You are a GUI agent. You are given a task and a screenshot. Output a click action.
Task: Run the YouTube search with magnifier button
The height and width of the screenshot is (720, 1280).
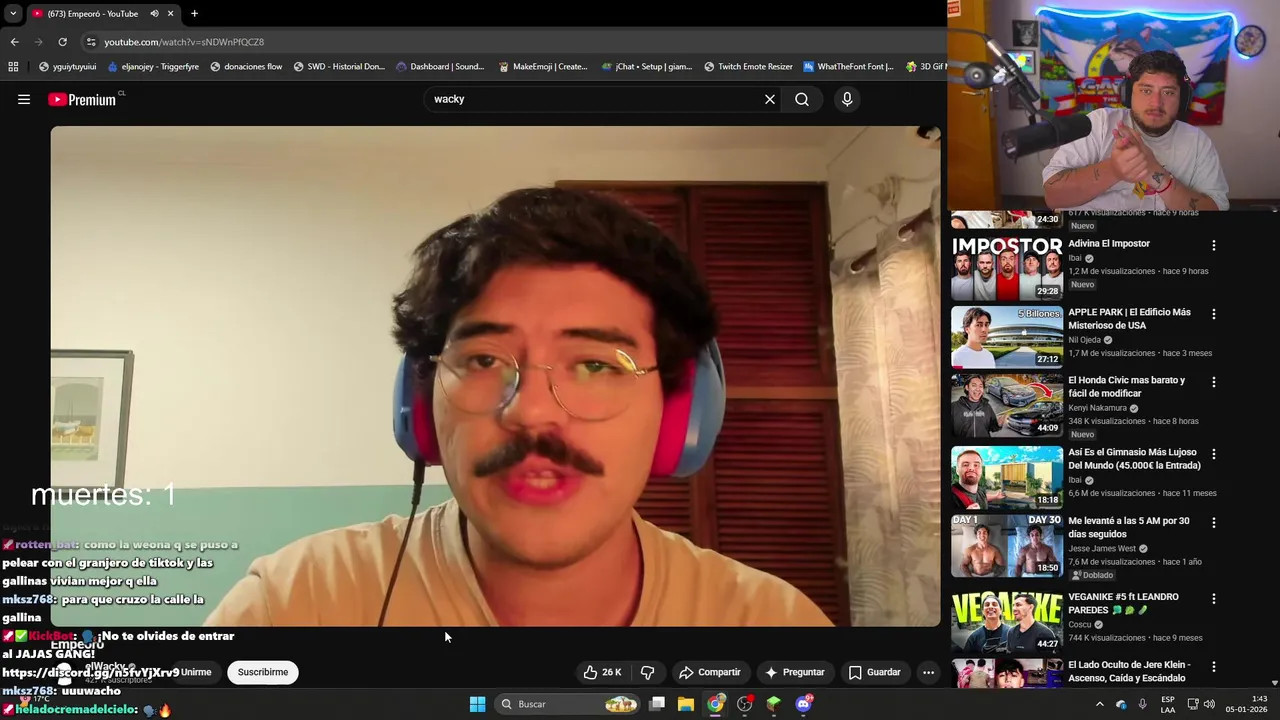802,99
